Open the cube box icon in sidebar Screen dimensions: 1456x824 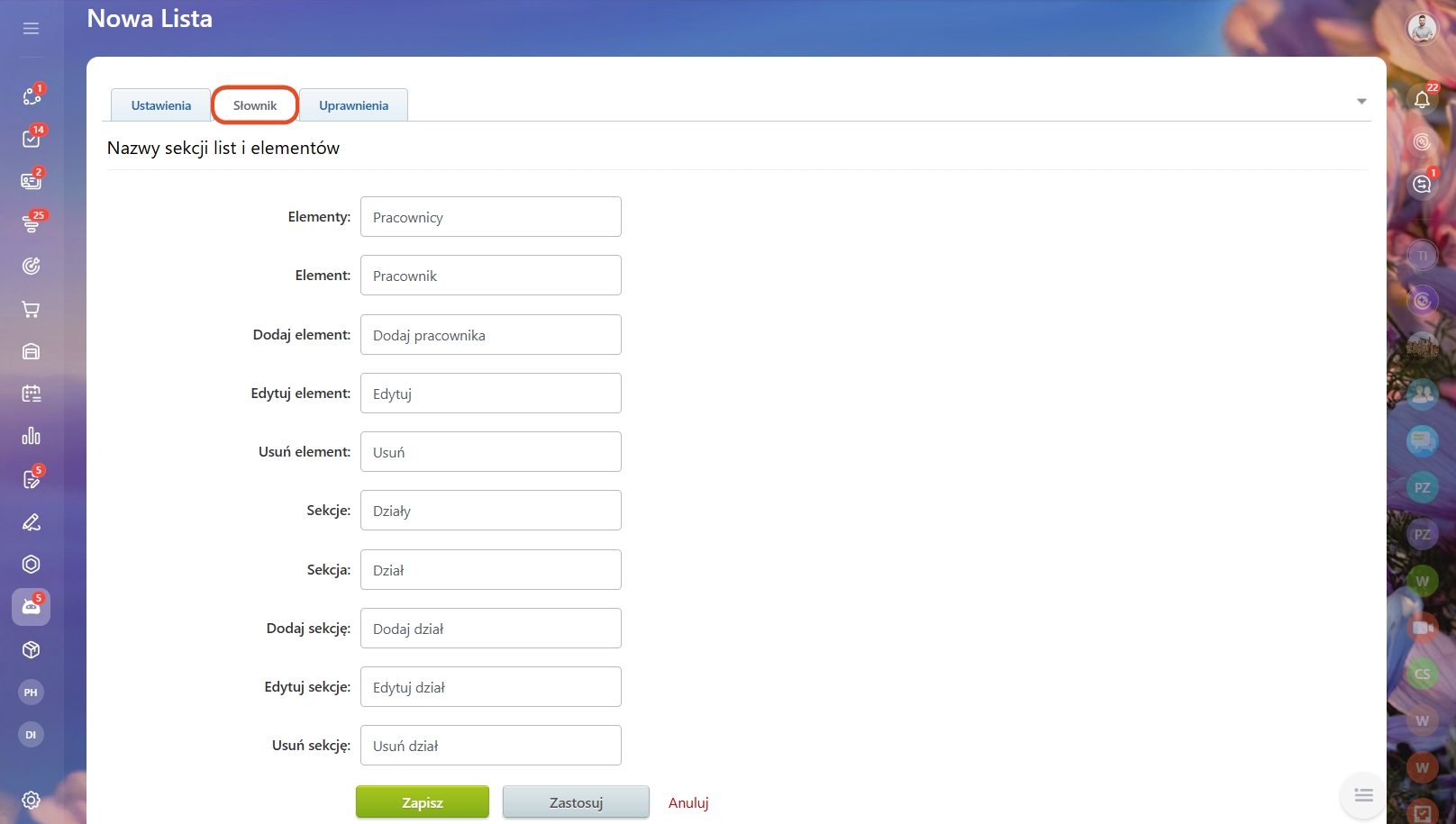click(x=31, y=649)
